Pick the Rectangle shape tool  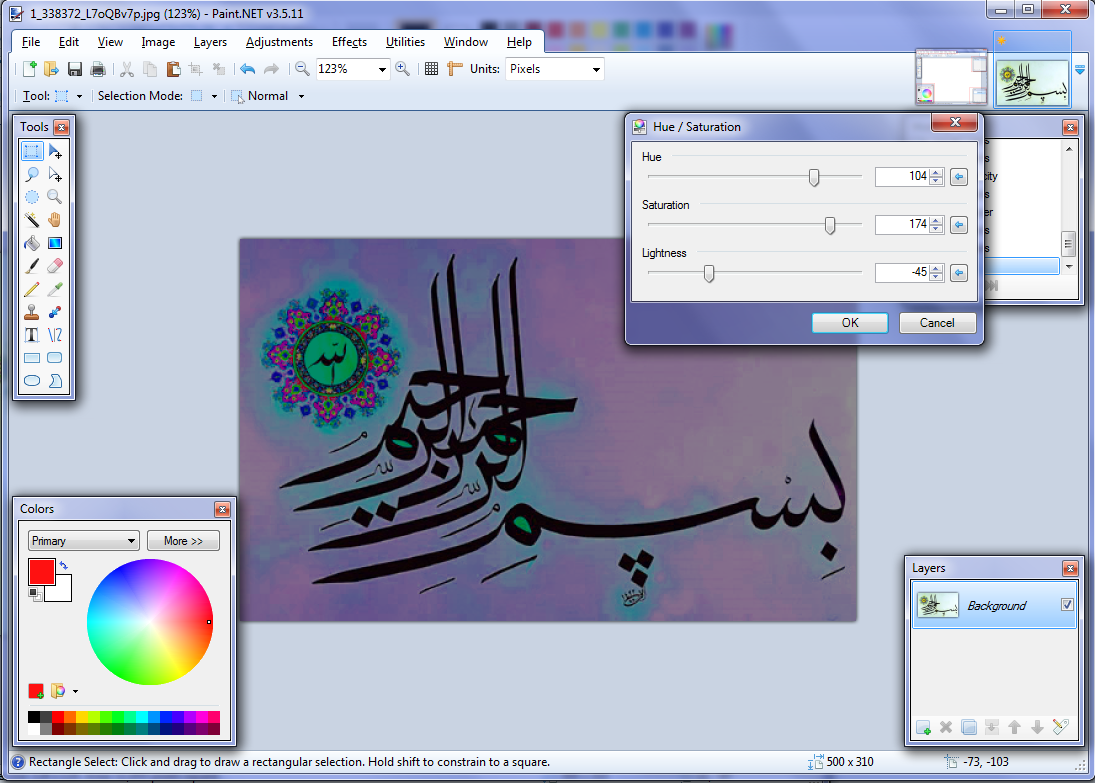pos(31,358)
